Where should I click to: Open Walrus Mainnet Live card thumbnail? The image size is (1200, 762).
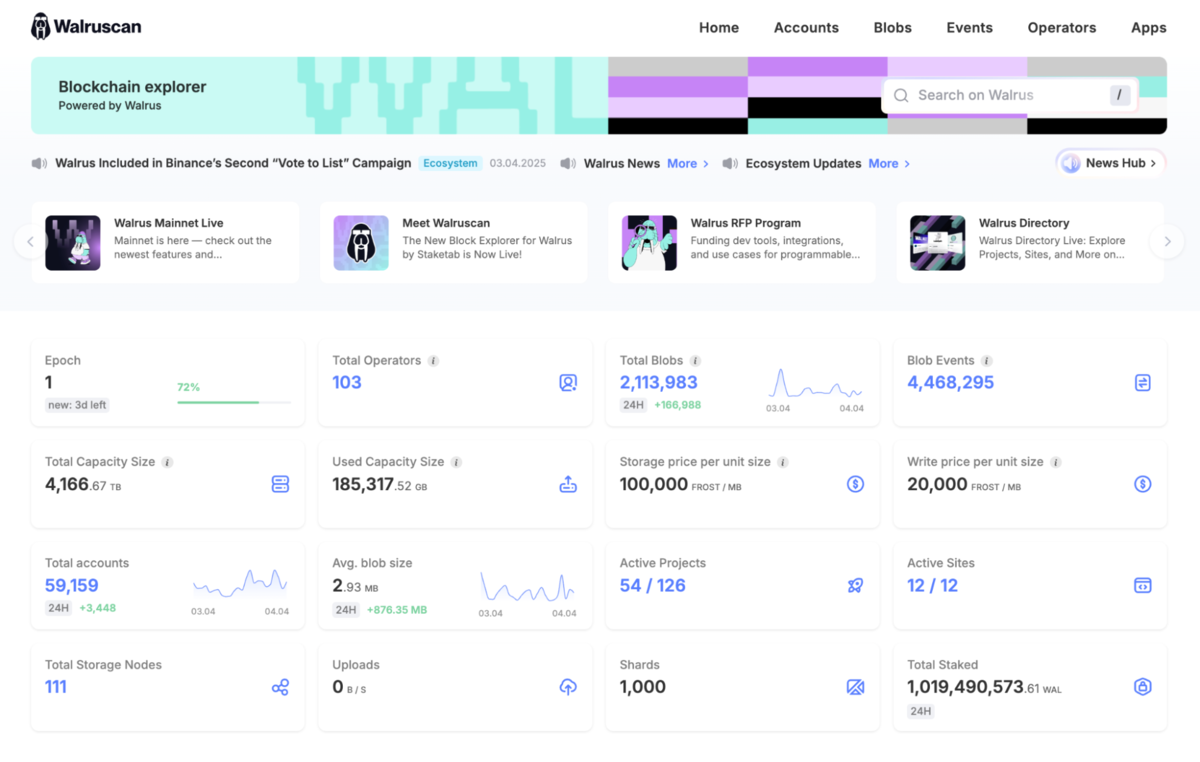coord(73,243)
